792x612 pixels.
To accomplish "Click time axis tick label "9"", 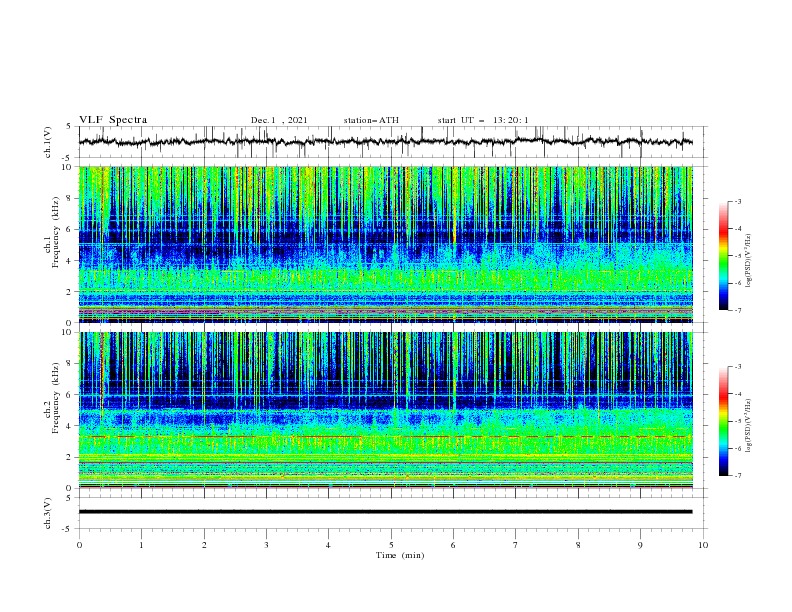I will [x=640, y=545].
